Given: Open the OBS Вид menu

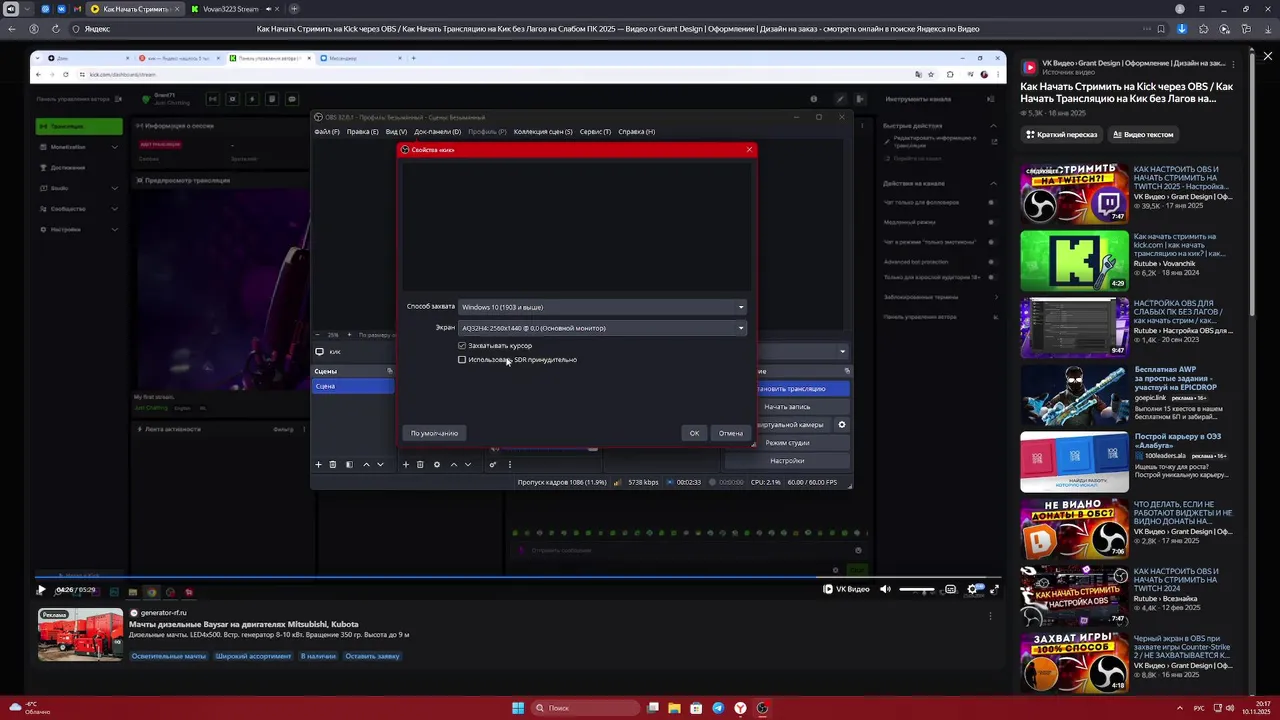Looking at the screenshot, I should coord(396,132).
